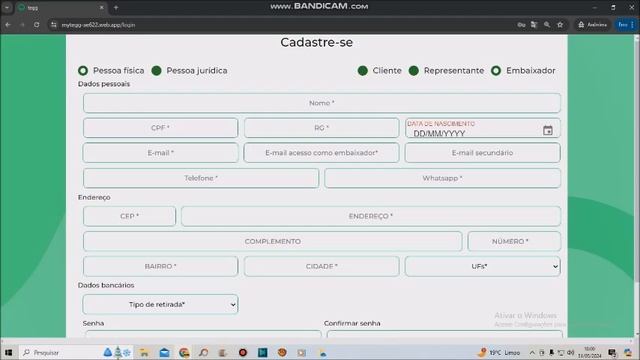
Task: Click into the ENDEREÇO field
Action: click(371, 216)
